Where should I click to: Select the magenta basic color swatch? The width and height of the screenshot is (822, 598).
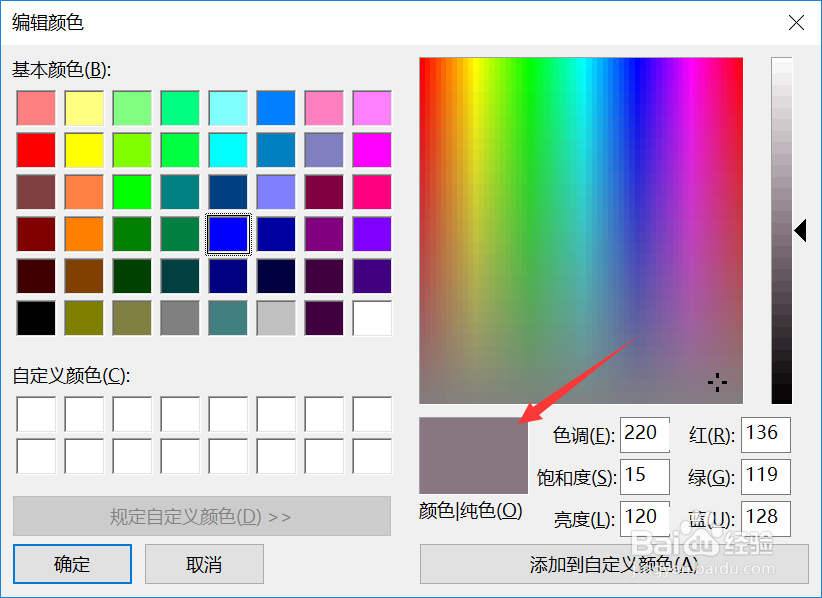(x=372, y=150)
